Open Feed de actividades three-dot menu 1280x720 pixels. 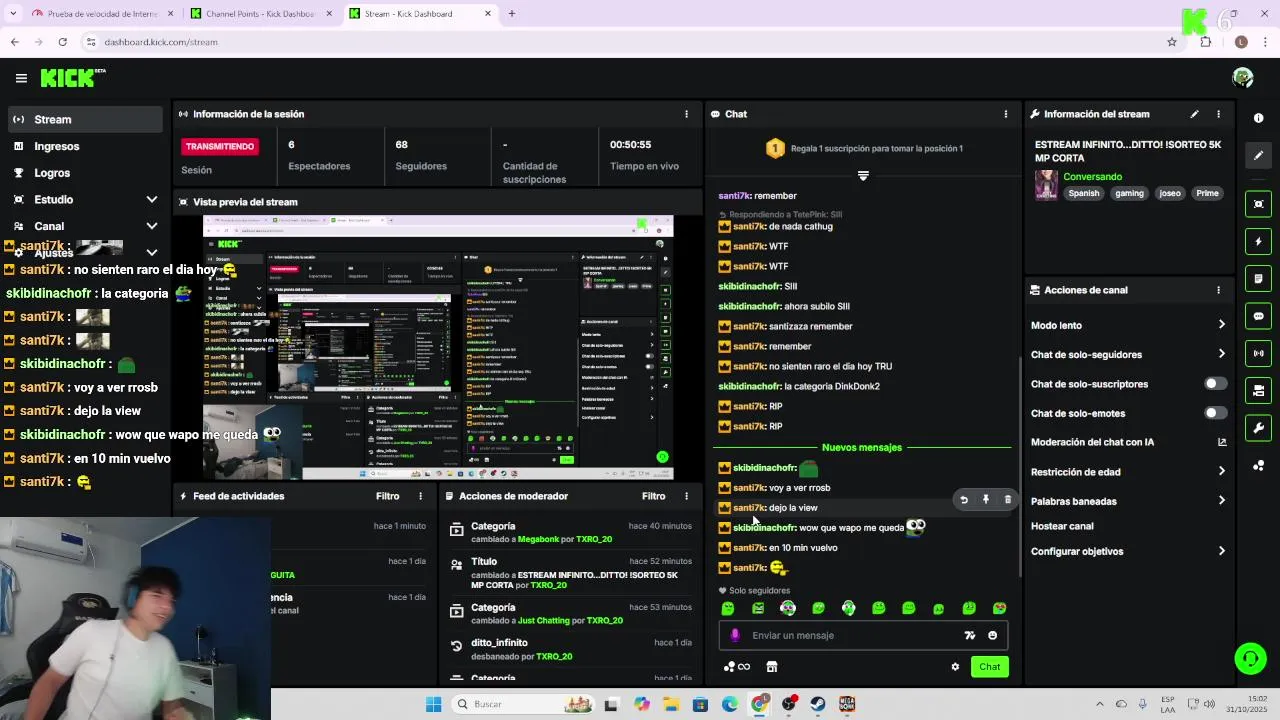tap(420, 496)
